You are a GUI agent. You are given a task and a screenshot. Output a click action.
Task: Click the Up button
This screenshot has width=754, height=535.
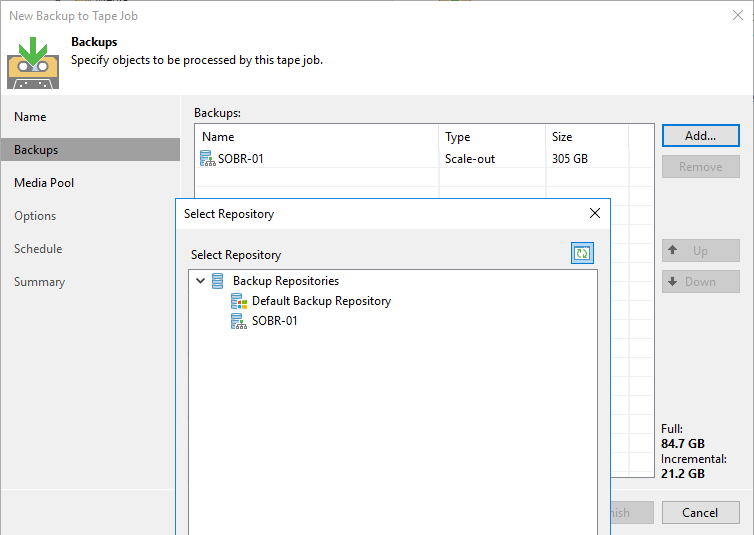coord(700,250)
